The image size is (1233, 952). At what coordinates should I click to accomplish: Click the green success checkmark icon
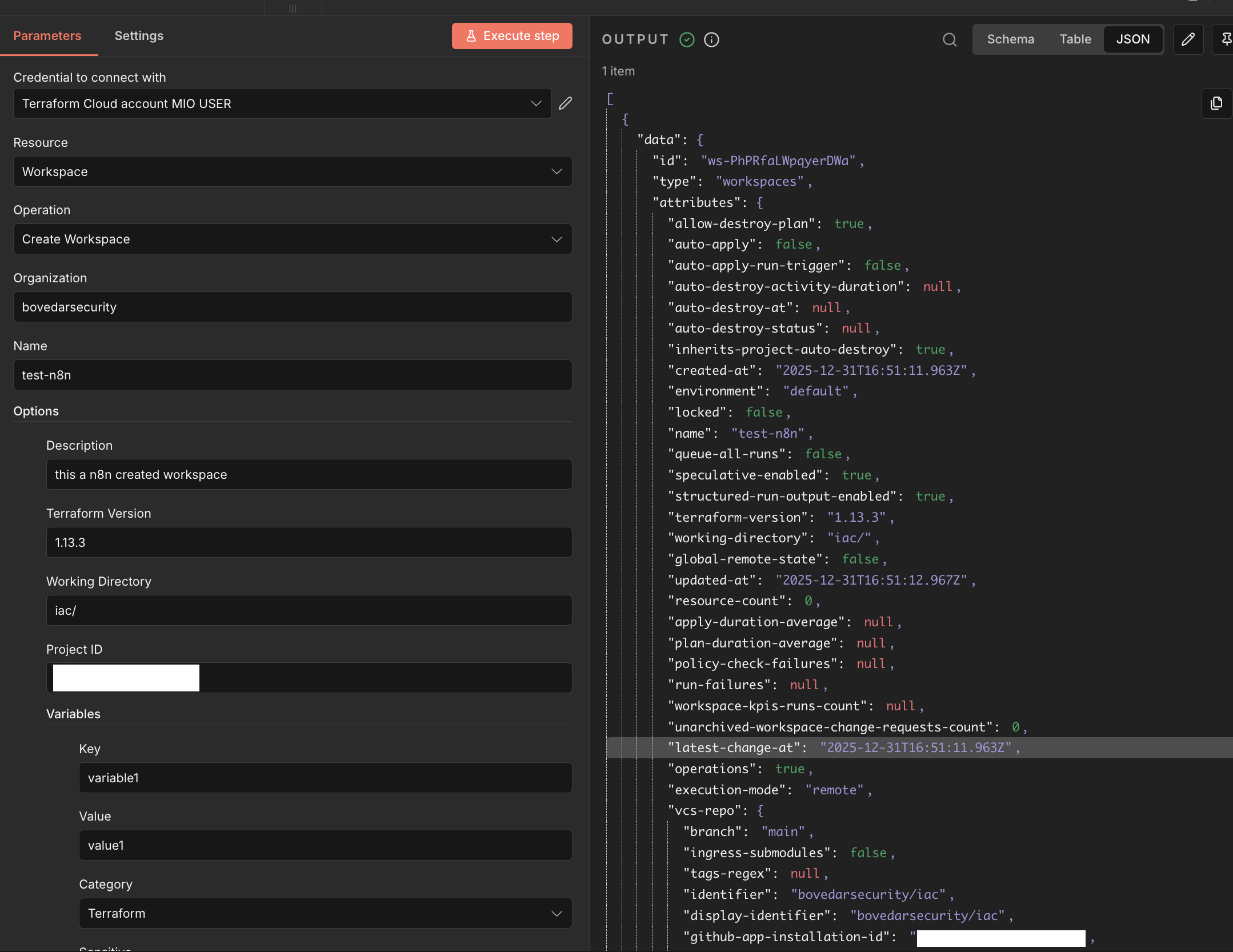tap(687, 39)
